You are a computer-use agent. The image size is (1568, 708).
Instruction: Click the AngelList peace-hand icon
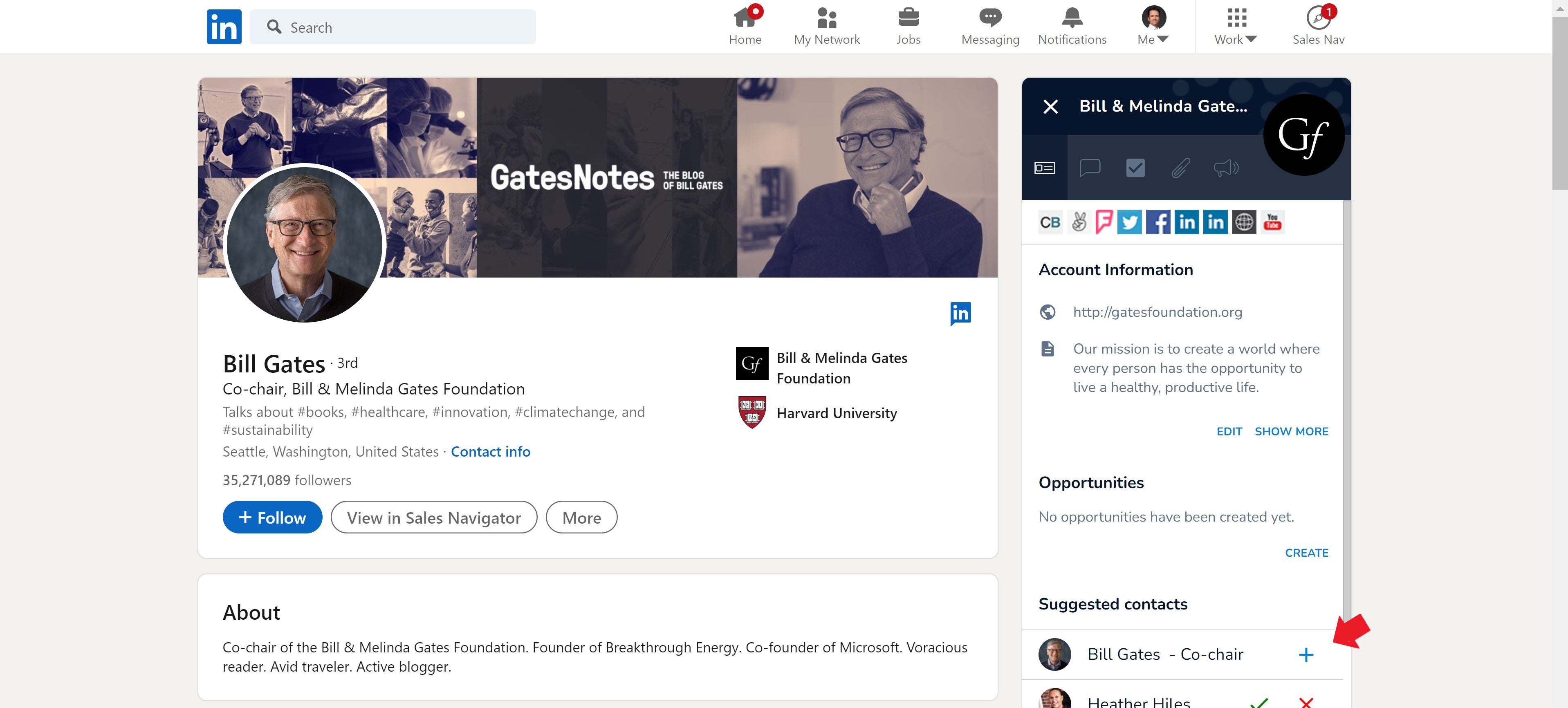coord(1079,222)
